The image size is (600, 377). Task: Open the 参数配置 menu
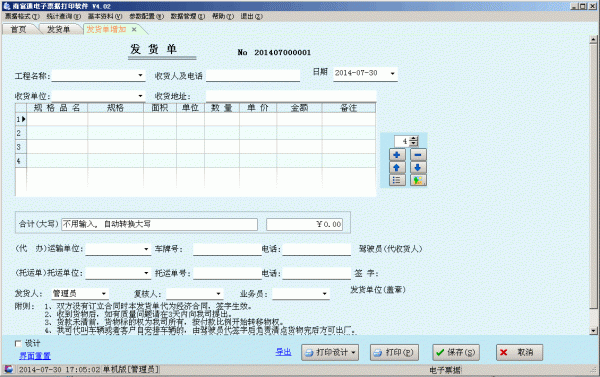pyautogui.click(x=146, y=16)
